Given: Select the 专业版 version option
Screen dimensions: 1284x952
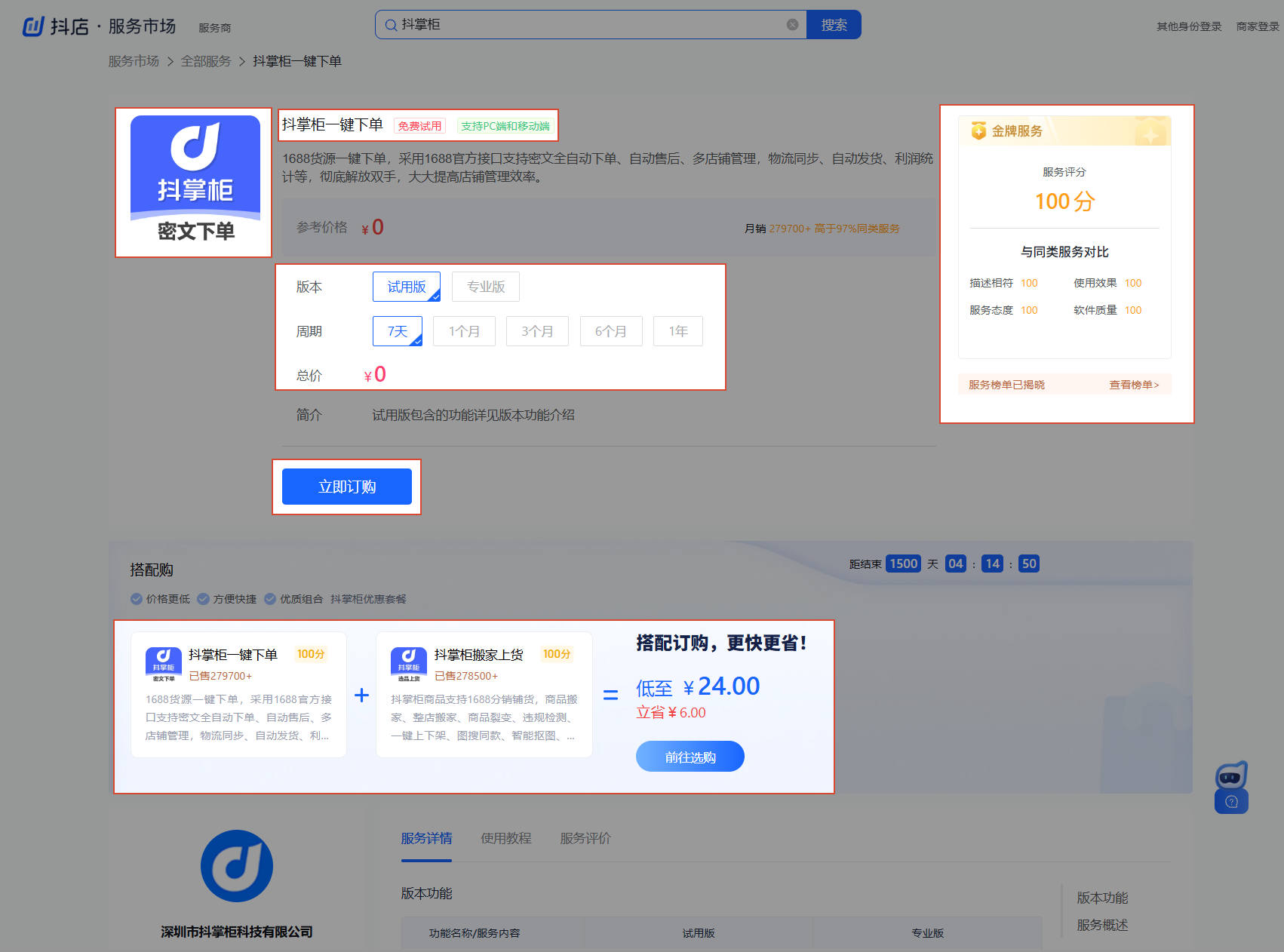Looking at the screenshot, I should coord(486,287).
